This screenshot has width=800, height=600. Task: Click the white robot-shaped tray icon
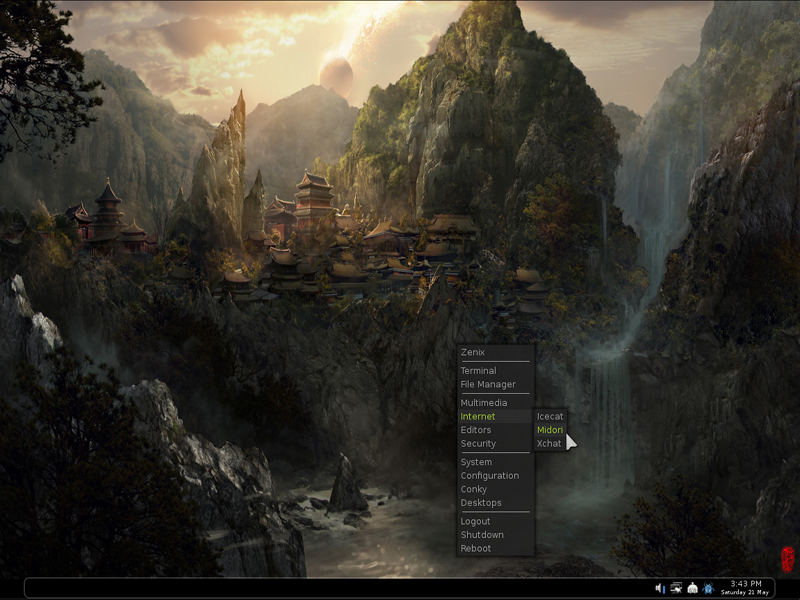point(692,588)
